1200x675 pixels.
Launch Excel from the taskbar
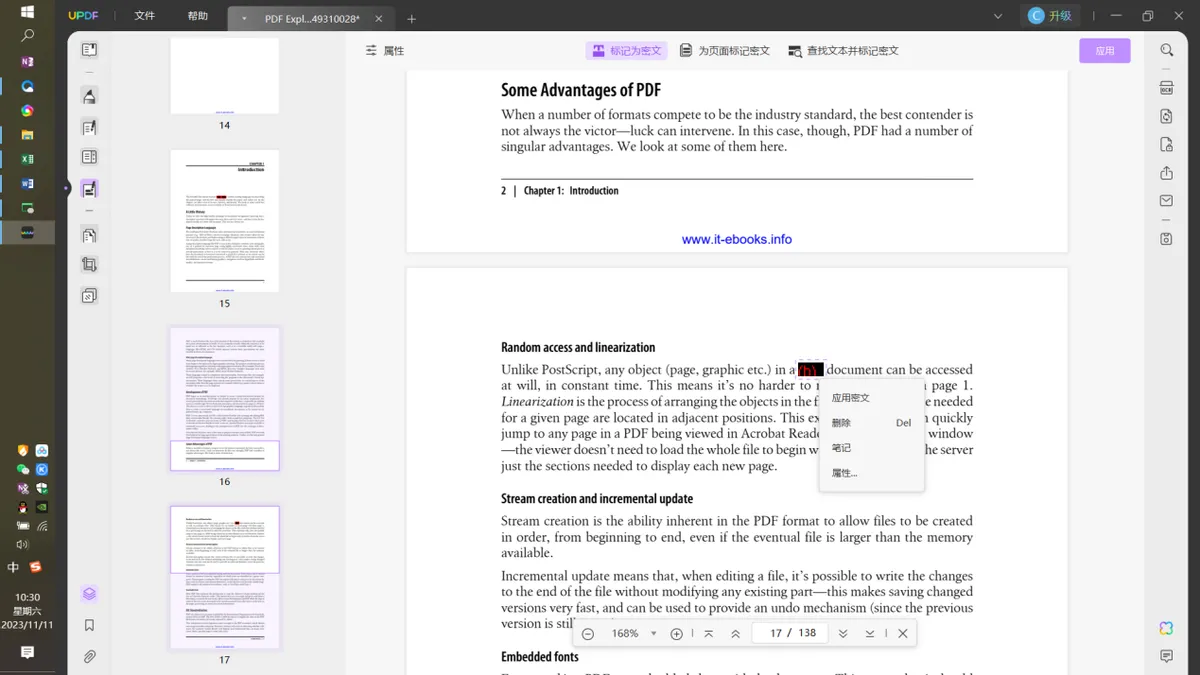pyautogui.click(x=27, y=159)
